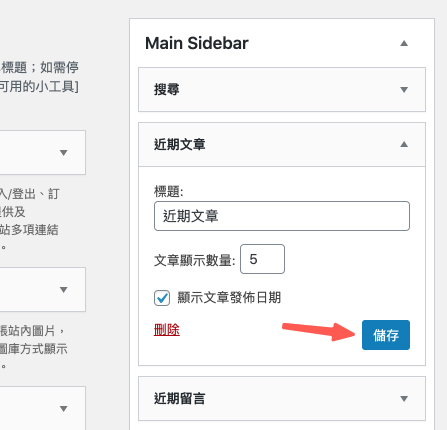
Task: Click the 搜尋 widget title bar
Action: 282,90
